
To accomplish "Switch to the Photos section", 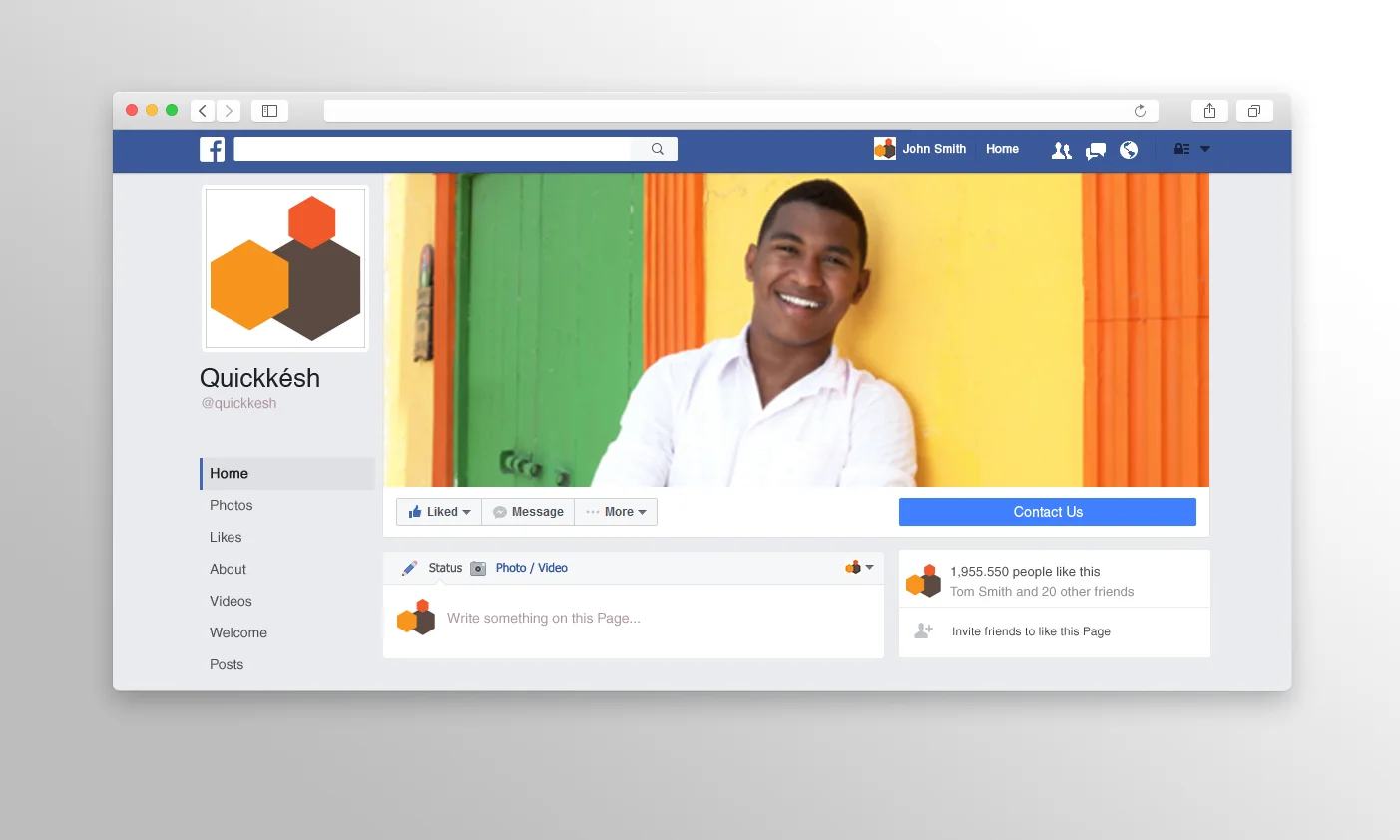I will click(x=231, y=505).
